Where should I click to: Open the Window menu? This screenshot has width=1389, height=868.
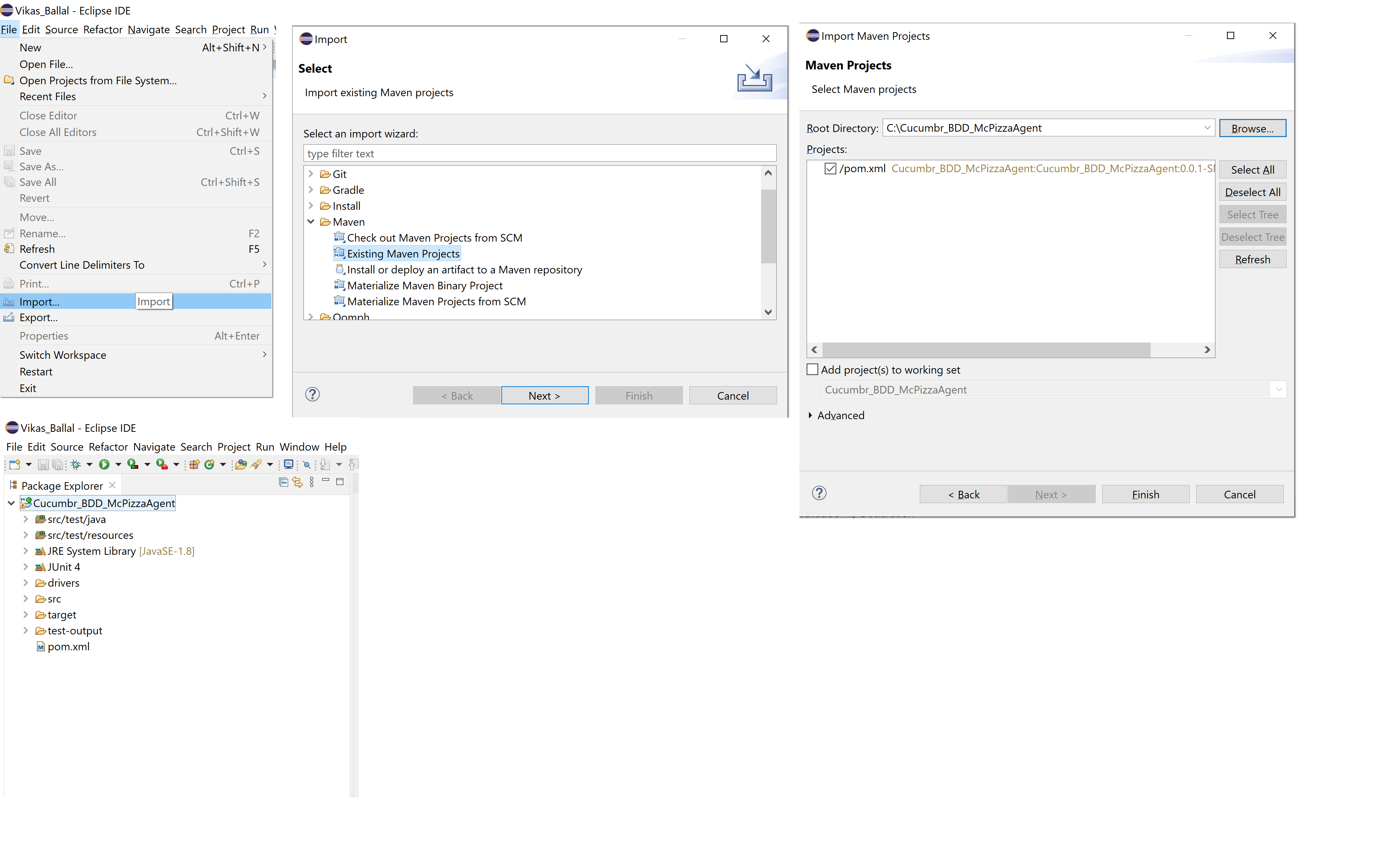(299, 447)
